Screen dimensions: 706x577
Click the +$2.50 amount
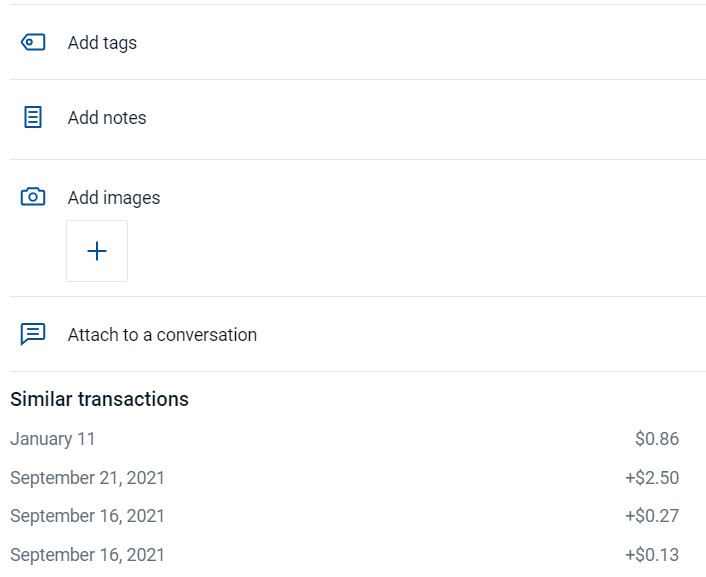pos(652,477)
